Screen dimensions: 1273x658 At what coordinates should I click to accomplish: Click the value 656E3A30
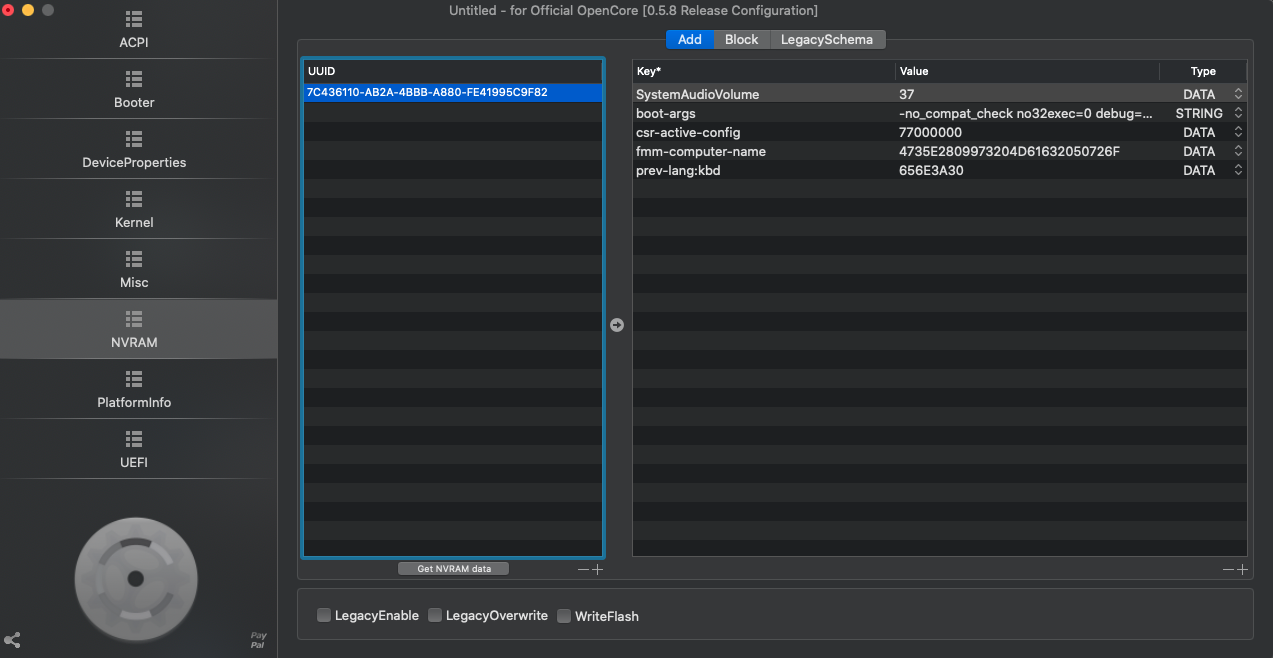(931, 170)
